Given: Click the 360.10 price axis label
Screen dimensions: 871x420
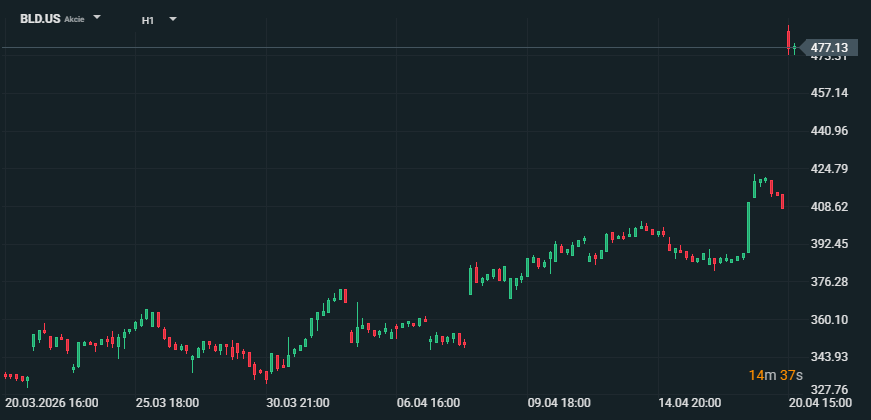Looking at the screenshot, I should pyautogui.click(x=829, y=319).
